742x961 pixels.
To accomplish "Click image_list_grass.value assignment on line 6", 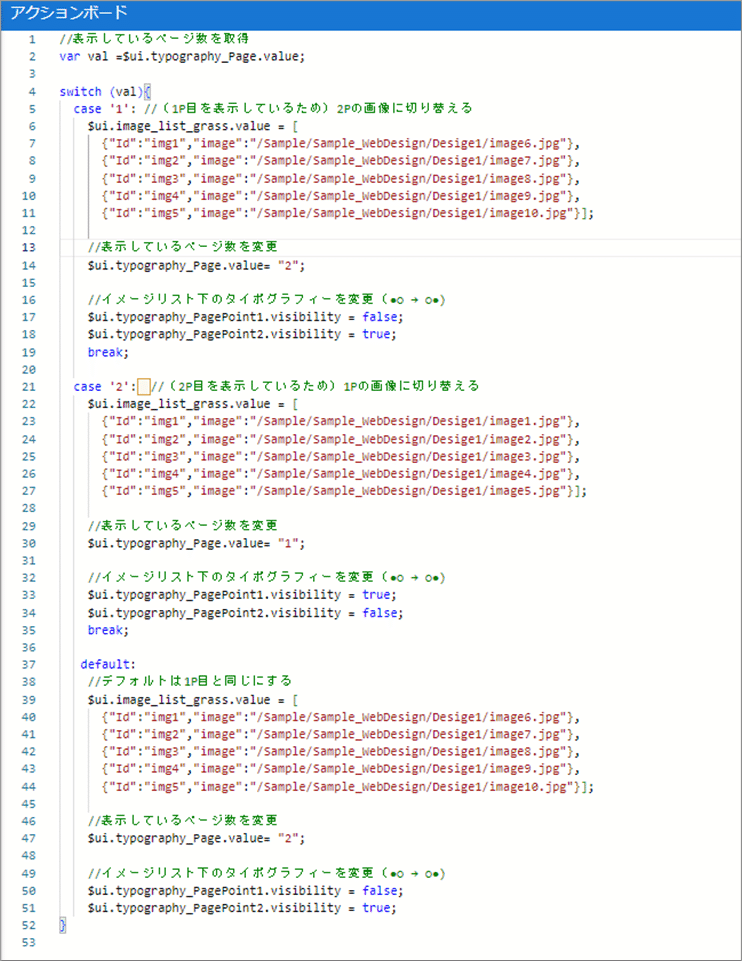I will click(x=192, y=126).
